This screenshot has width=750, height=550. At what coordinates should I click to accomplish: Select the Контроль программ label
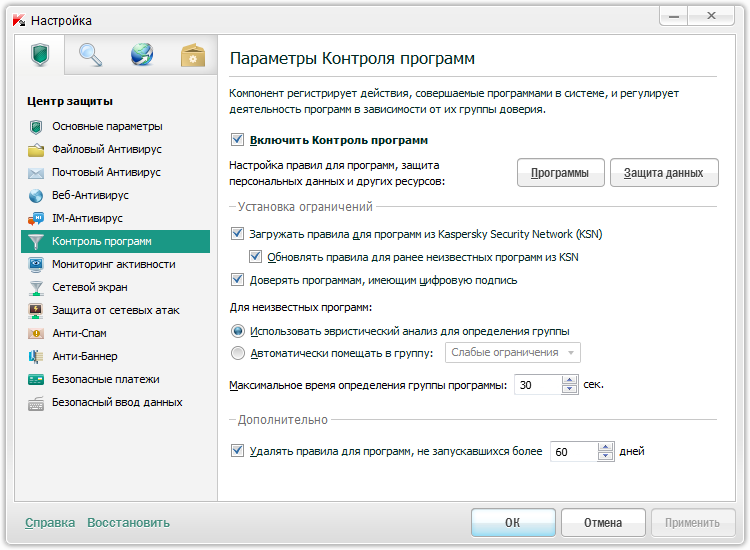click(101, 242)
